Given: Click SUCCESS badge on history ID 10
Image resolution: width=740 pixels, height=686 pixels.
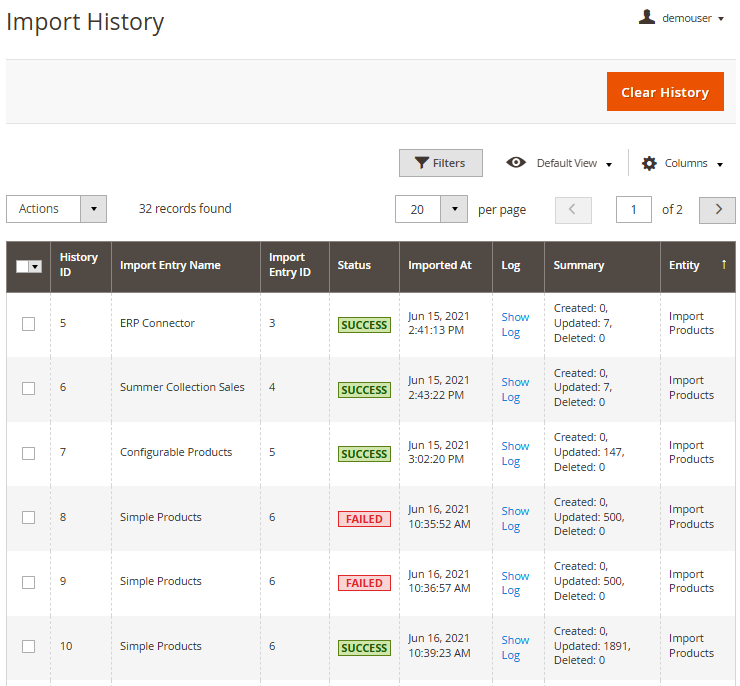Looking at the screenshot, I should point(364,648).
